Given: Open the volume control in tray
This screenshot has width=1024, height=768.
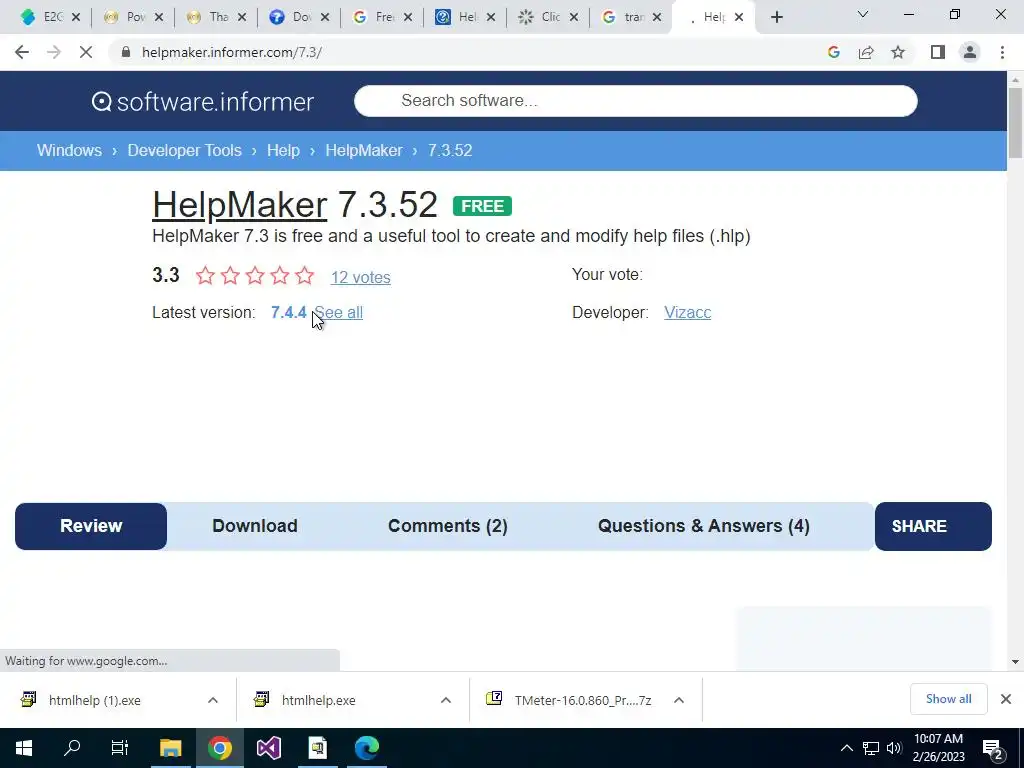Looking at the screenshot, I should (894, 748).
